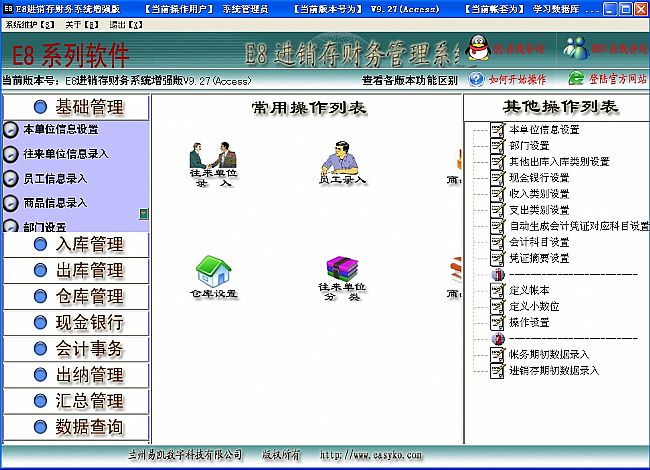Click note icon beside 定义帐本
This screenshot has width=650, height=470.
coord(497,290)
